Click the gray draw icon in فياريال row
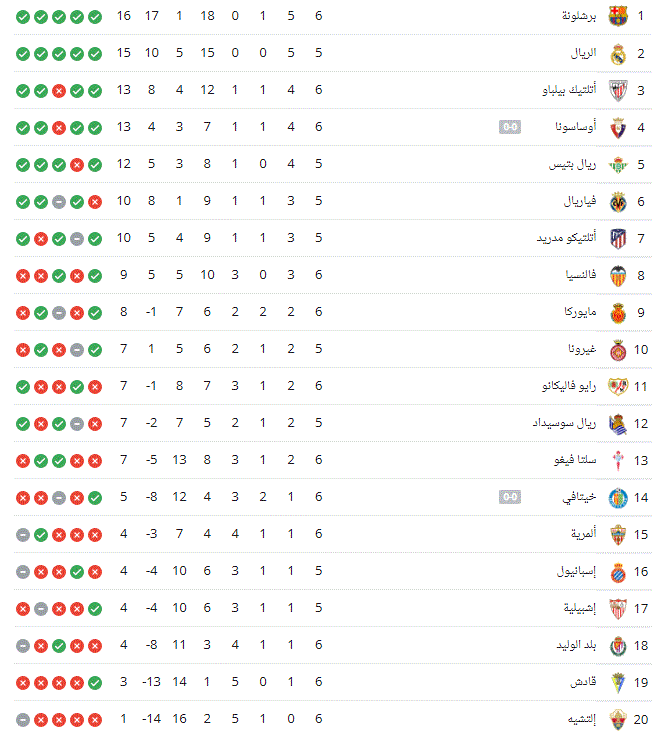This screenshot has height=745, width=658. click(x=58, y=201)
